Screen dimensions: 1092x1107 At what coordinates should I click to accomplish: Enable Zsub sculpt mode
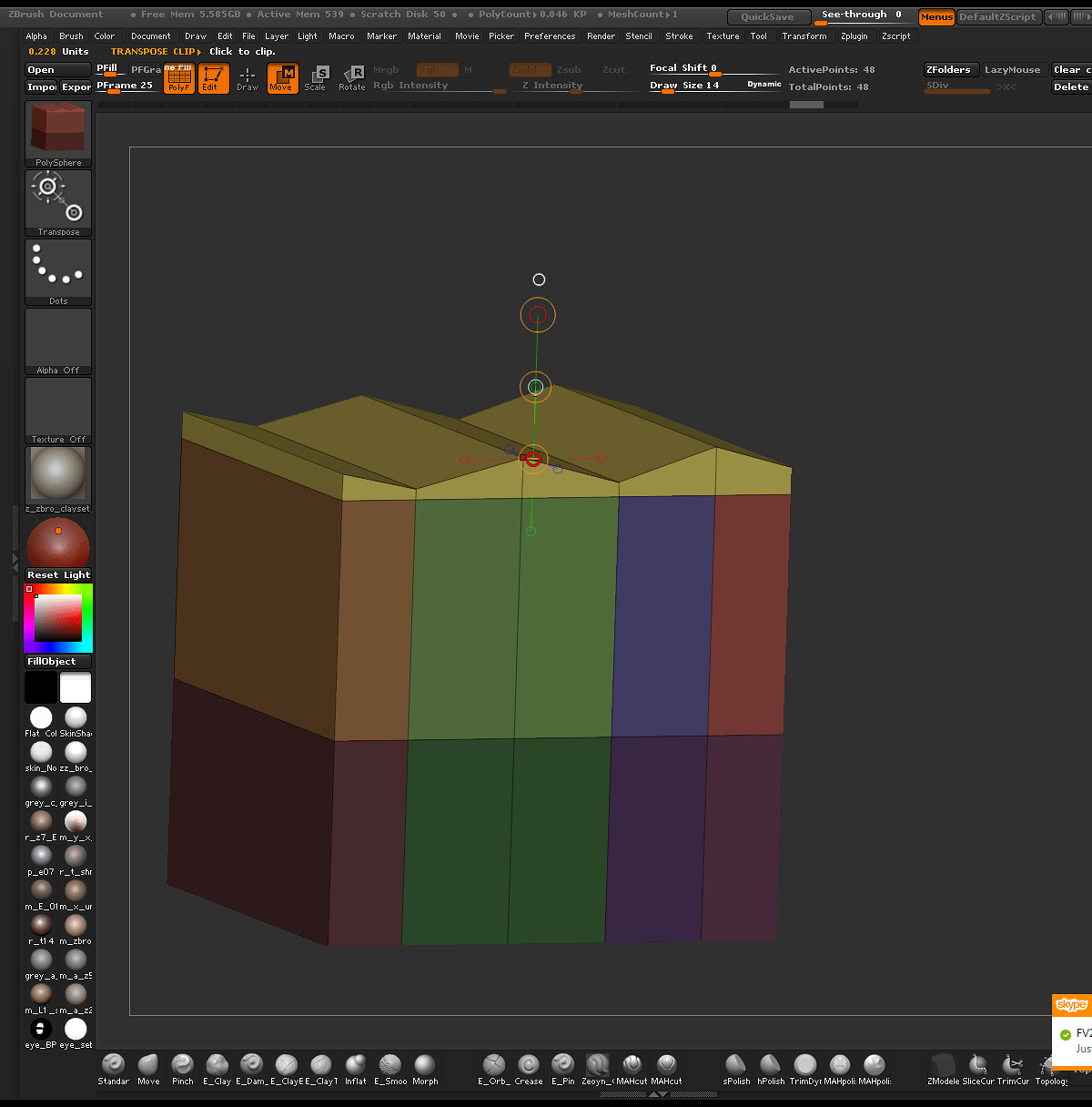tap(570, 70)
